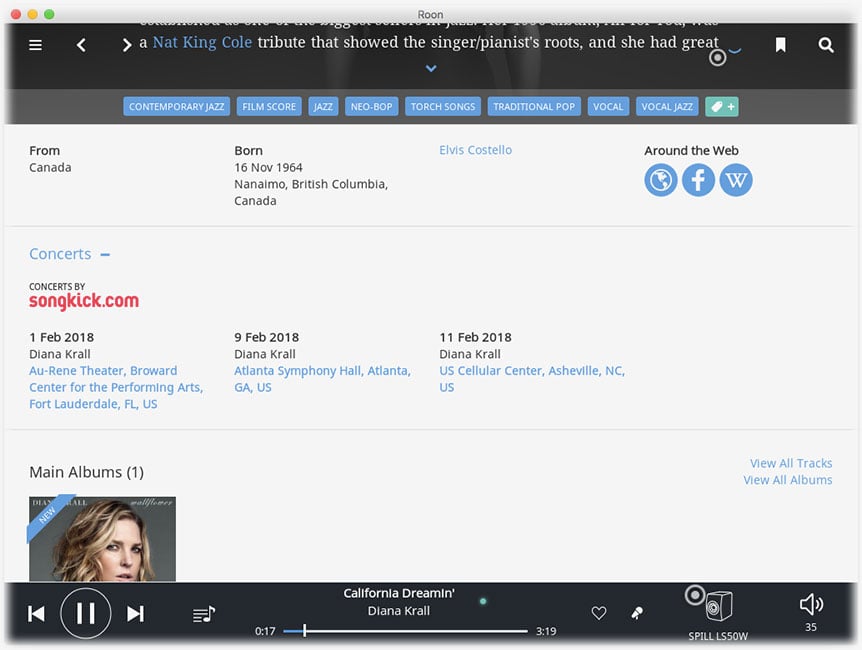
Task: Open the search magnifier
Action: (826, 45)
